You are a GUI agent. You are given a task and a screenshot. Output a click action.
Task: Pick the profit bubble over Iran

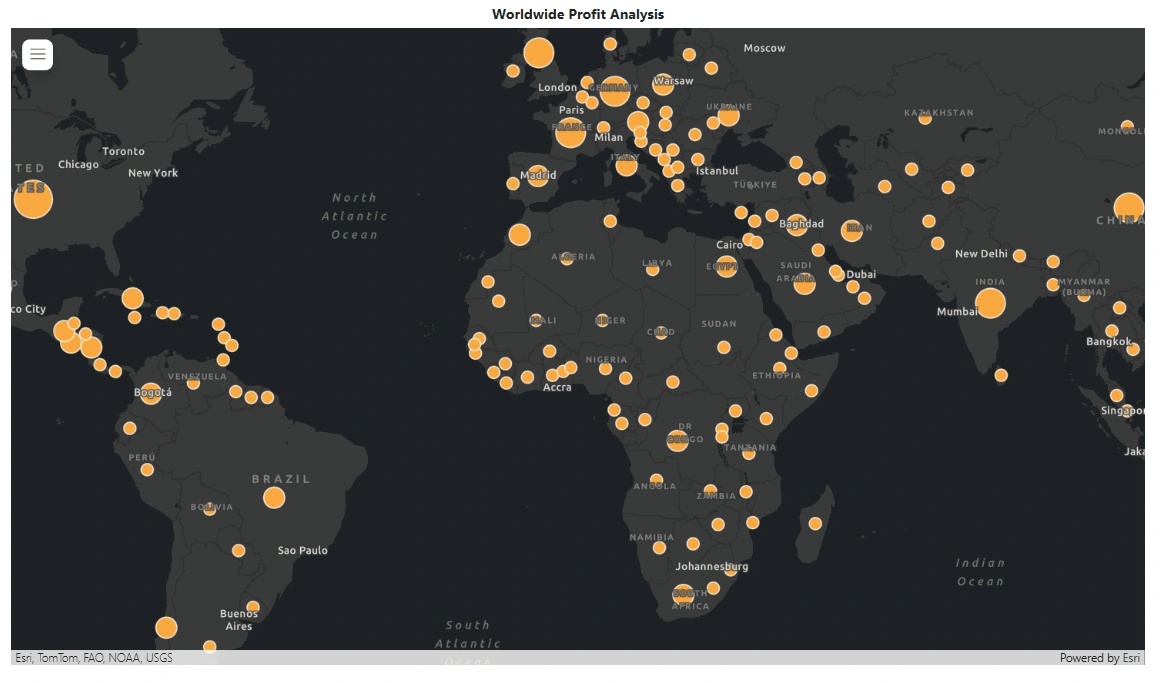pyautogui.click(x=851, y=231)
